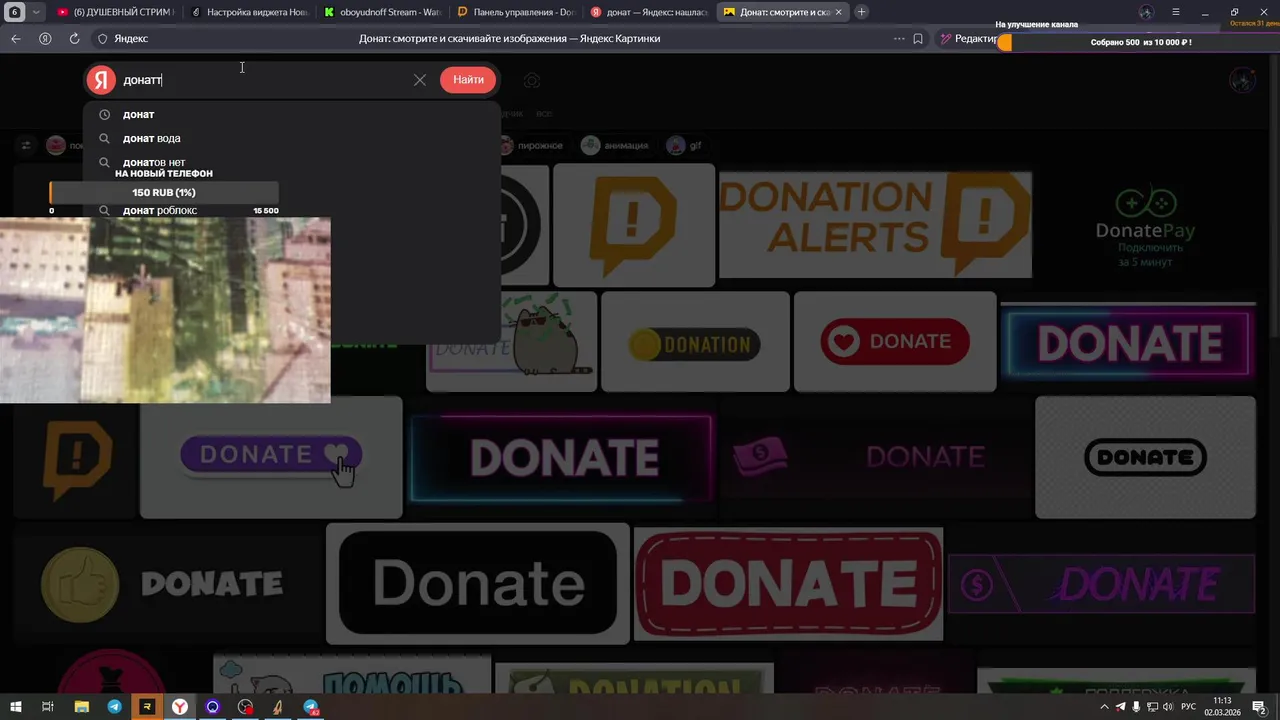The image size is (1280, 720).
Task: Open the volume icon in system tray
Action: [x=1168, y=707]
